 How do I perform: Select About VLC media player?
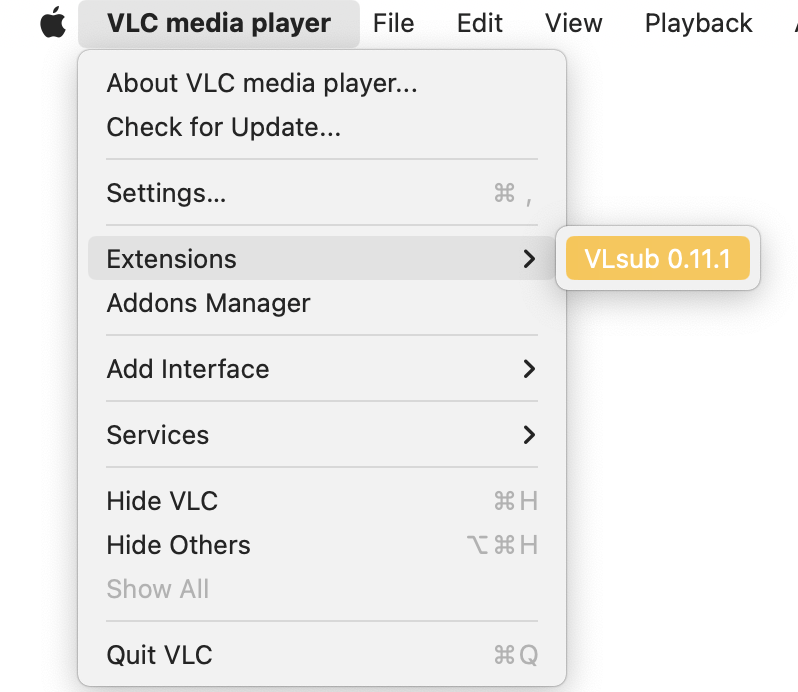click(x=262, y=83)
